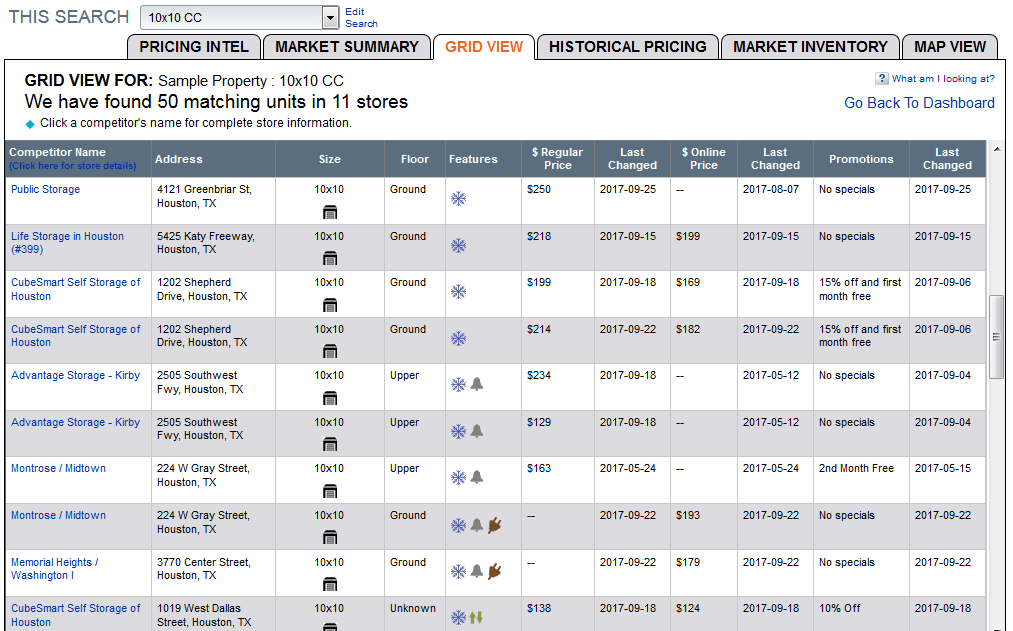Open Montrose / Midtown link in the $163 row
The width and height of the screenshot is (1013, 631).
click(x=58, y=468)
